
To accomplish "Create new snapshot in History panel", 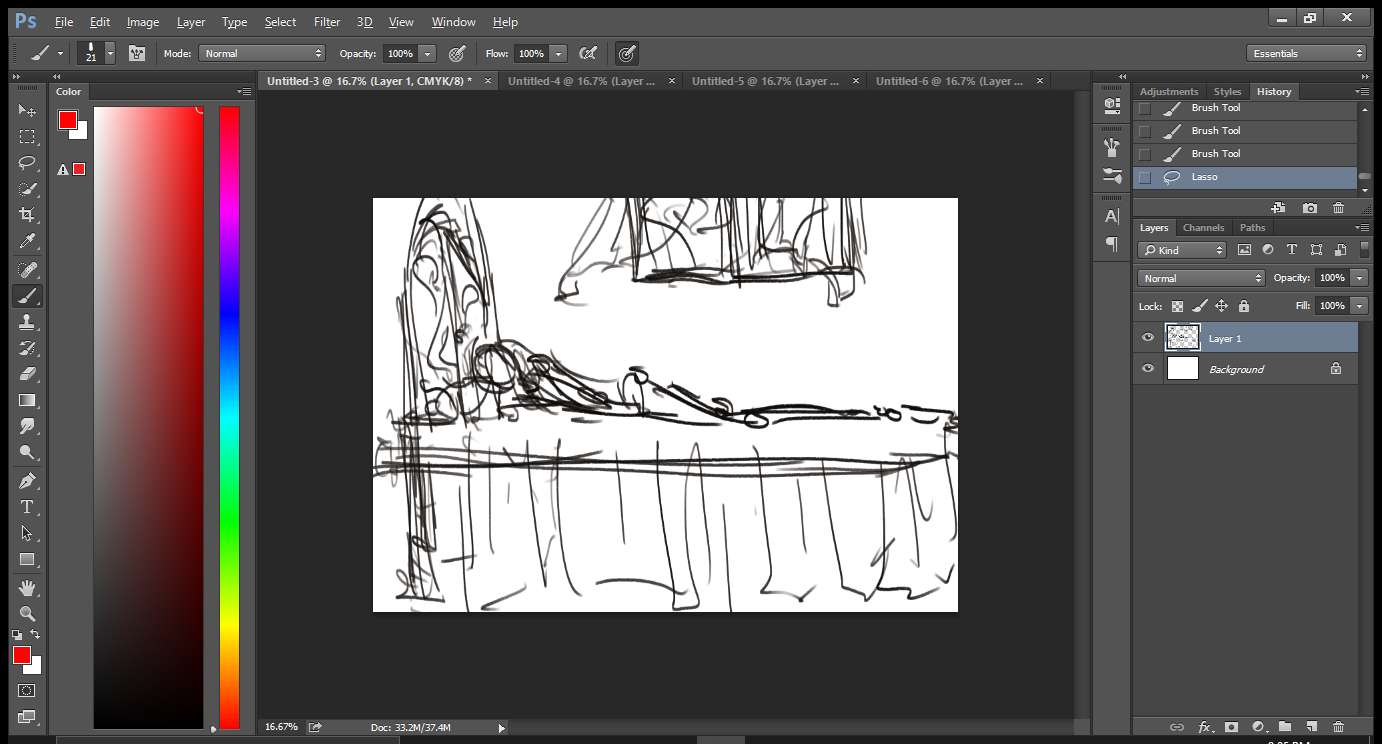I will (1310, 208).
